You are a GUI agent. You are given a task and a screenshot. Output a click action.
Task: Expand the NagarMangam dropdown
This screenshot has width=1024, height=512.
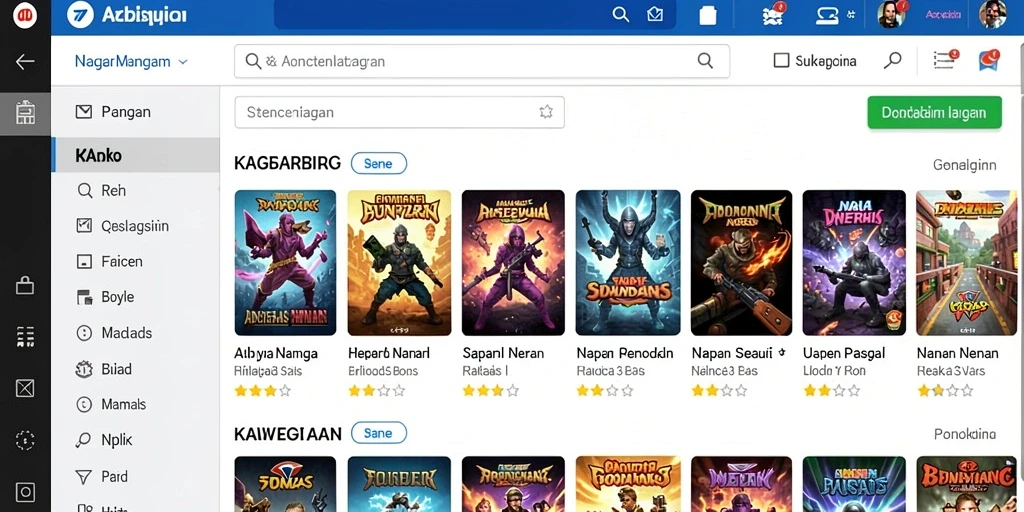tap(131, 61)
